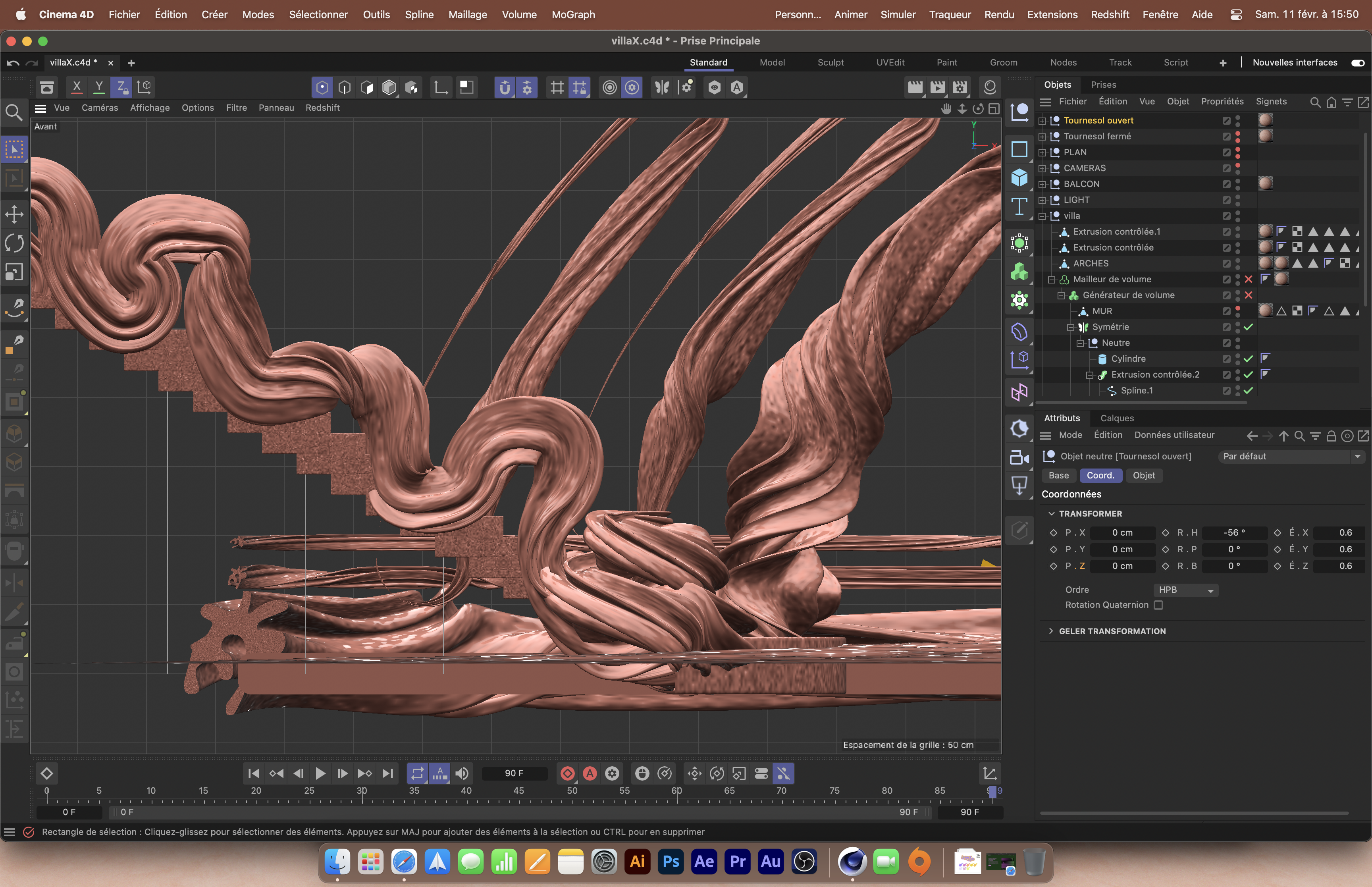This screenshot has height=887, width=1372.
Task: Click the BALCON material tag swatch
Action: [x=1265, y=184]
